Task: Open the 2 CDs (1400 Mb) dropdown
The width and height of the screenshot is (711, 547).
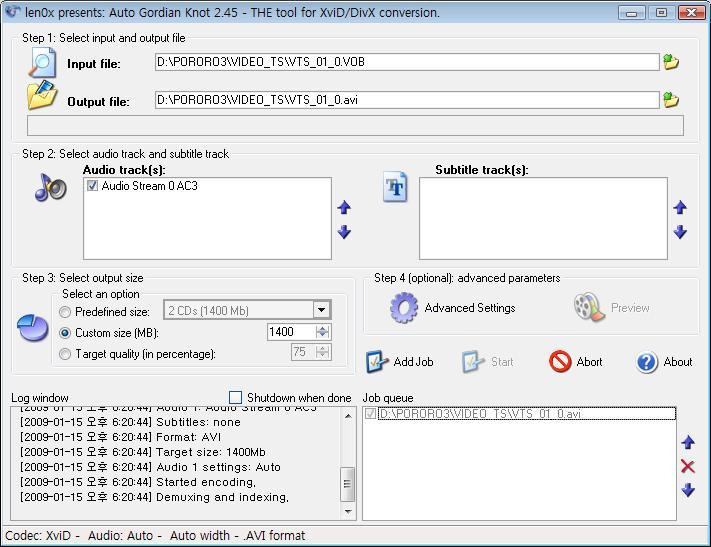Action: pyautogui.click(x=321, y=310)
